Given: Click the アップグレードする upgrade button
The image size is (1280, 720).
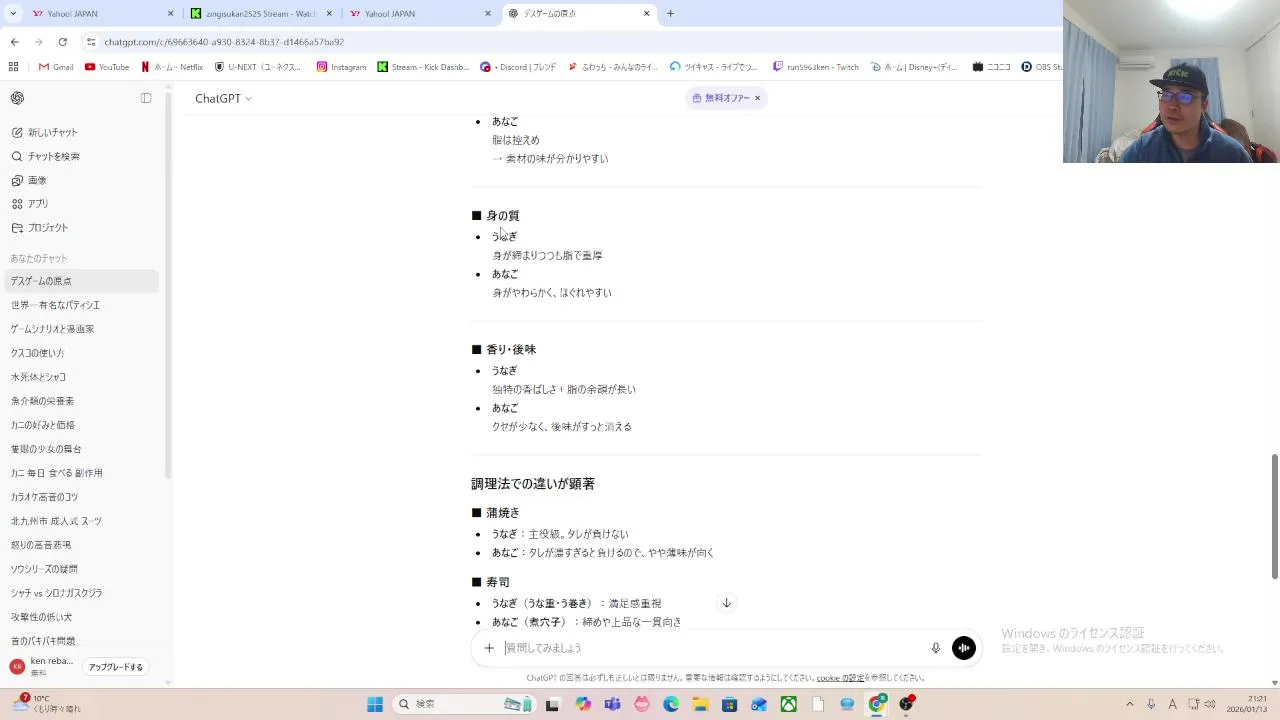Looking at the screenshot, I should click(116, 667).
